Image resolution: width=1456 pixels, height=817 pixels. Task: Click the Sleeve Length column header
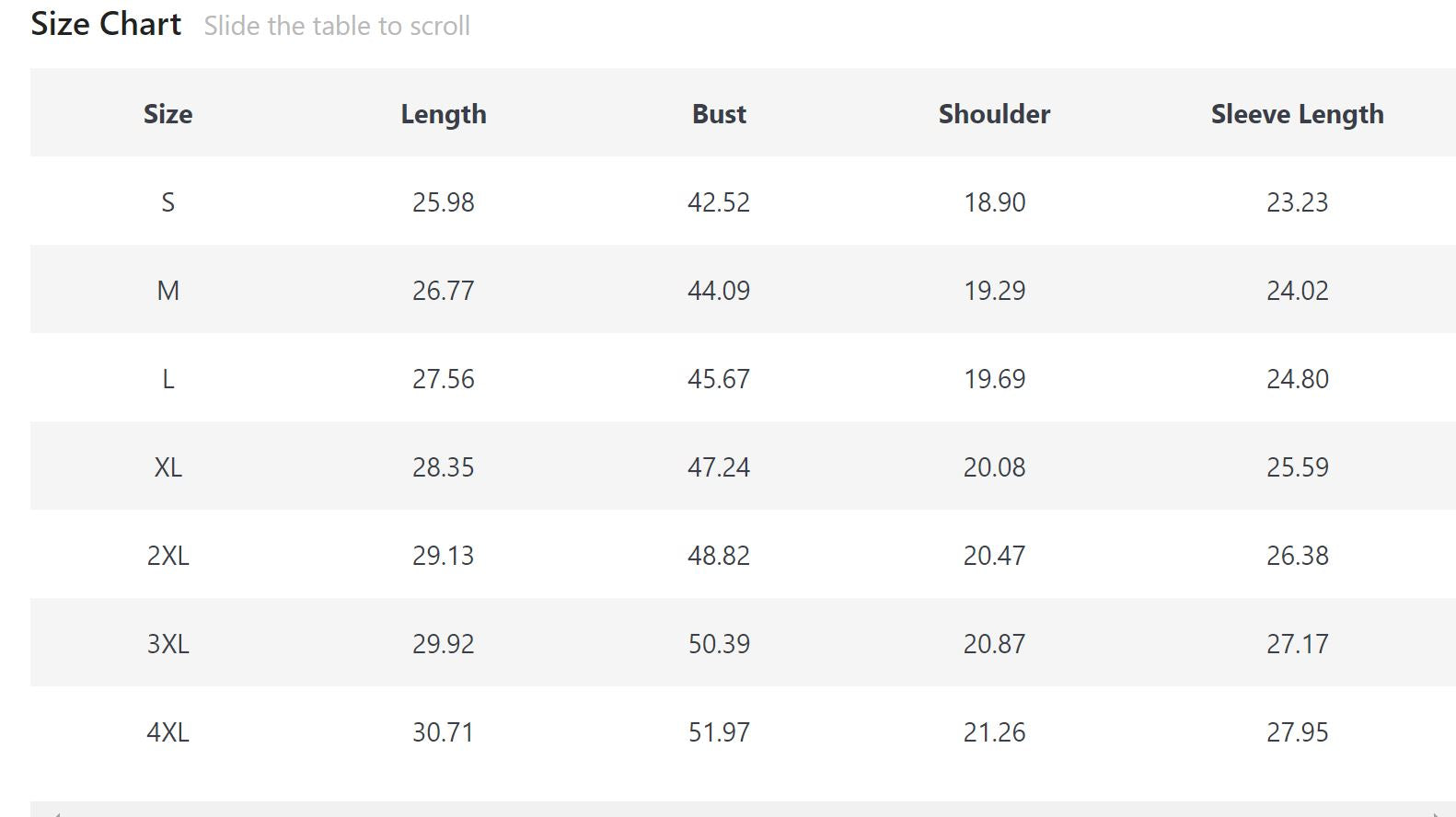tap(1297, 114)
